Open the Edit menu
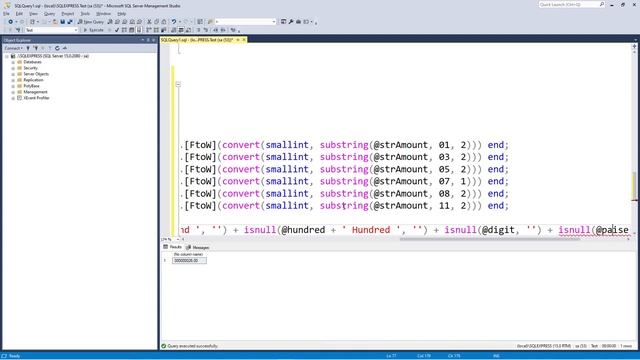The height and width of the screenshot is (360, 640). (19, 13)
